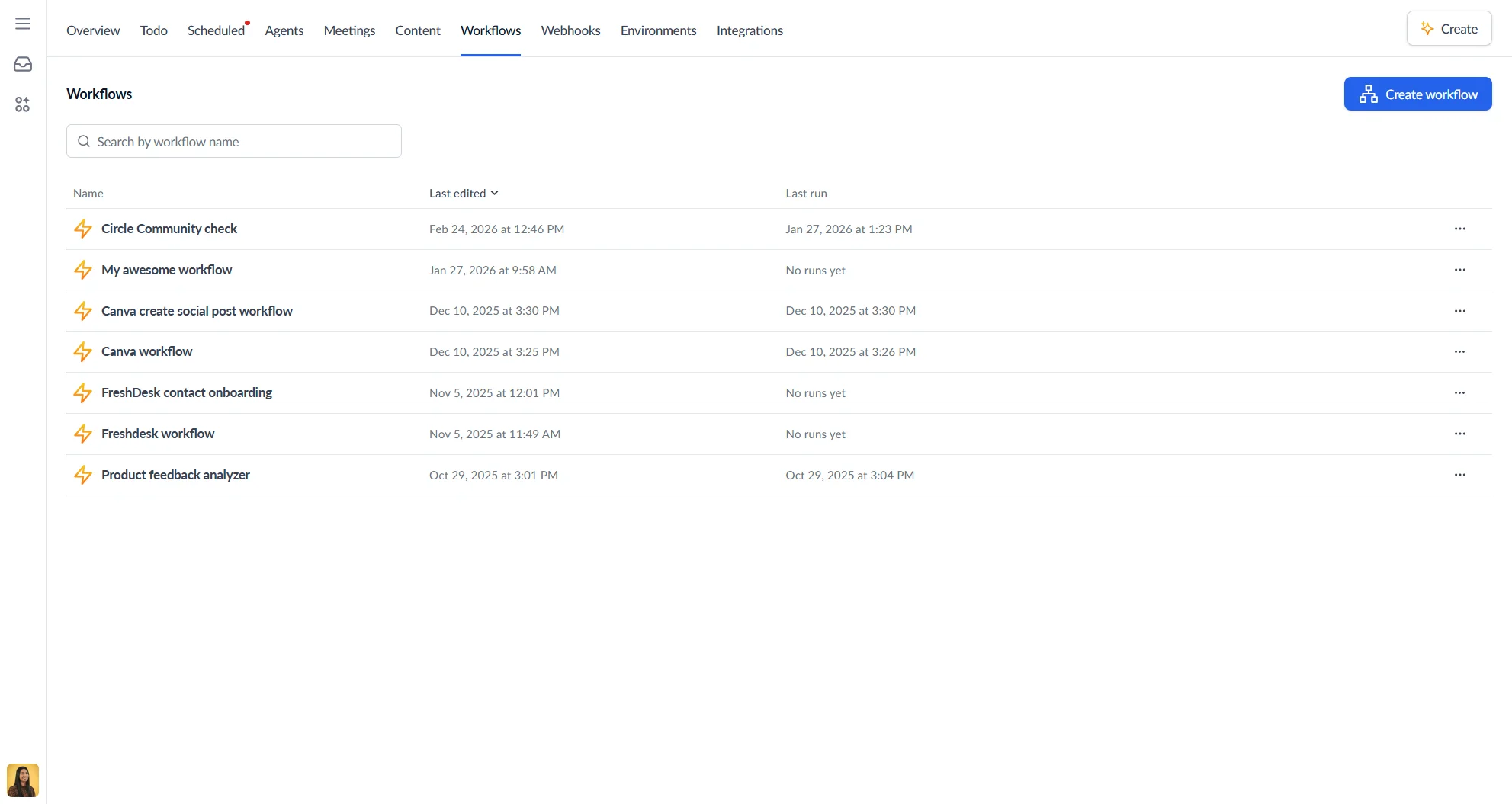Open the options menu for My awesome workflow
Viewport: 1512px width, 804px height.
[x=1460, y=270]
